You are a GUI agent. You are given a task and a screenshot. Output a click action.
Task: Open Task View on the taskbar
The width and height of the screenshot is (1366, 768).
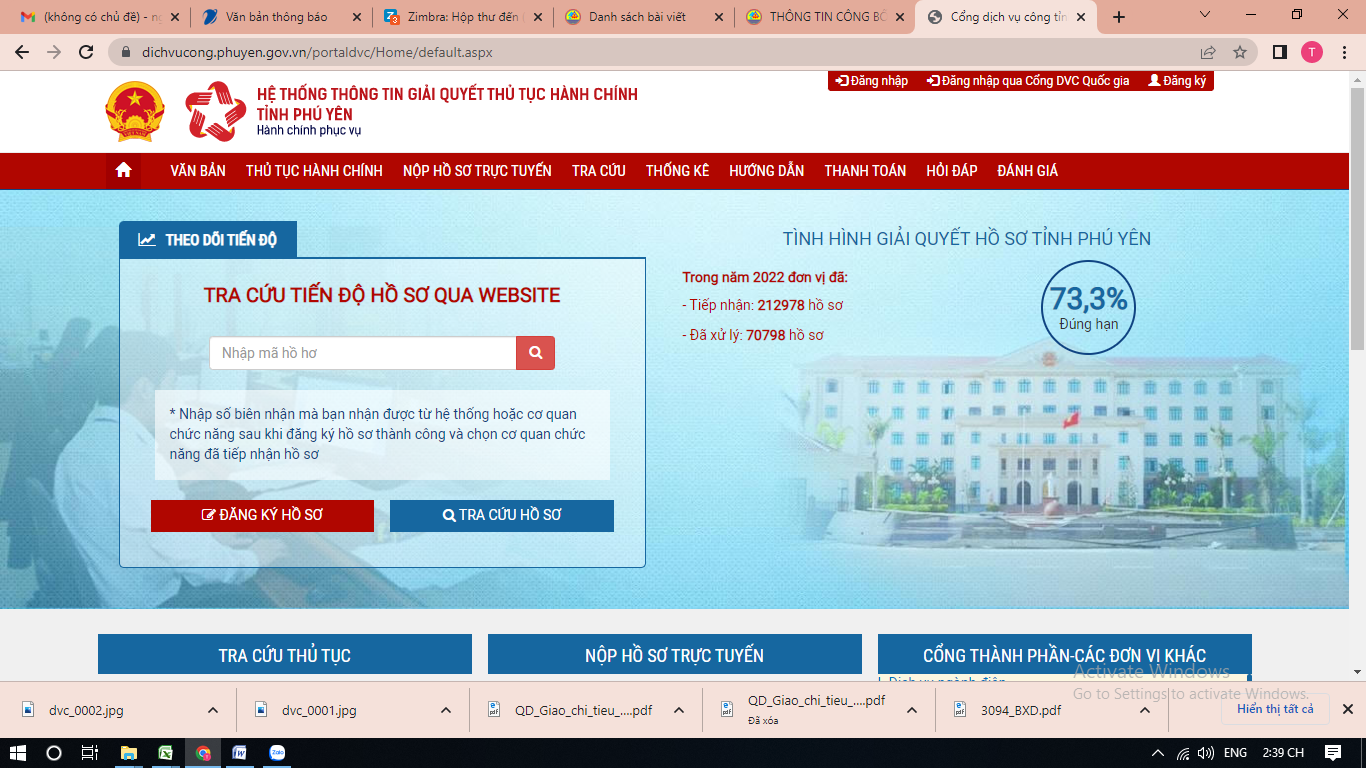pyautogui.click(x=90, y=753)
